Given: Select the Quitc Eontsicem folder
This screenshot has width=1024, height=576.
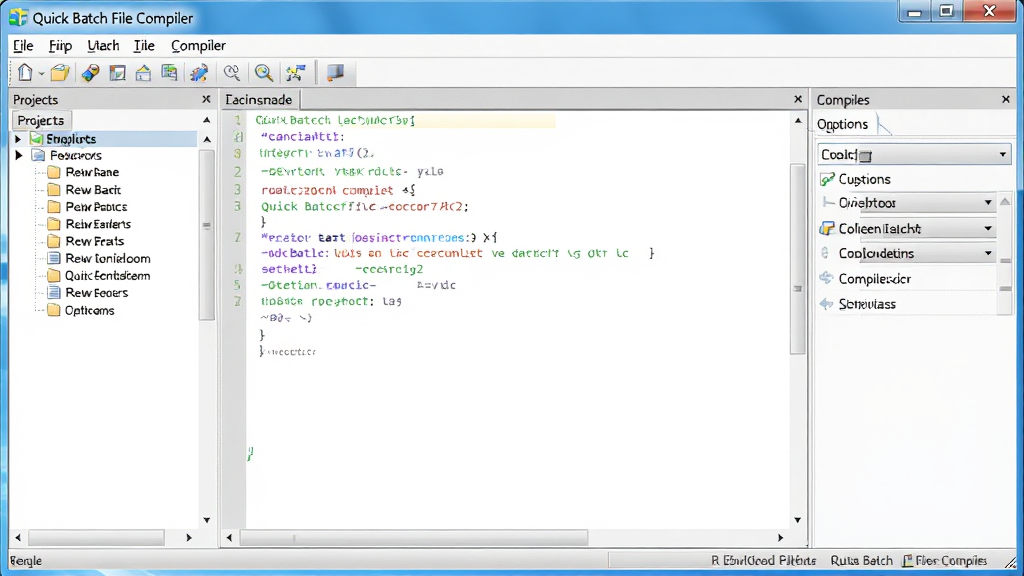Looking at the screenshot, I should click(x=107, y=276).
